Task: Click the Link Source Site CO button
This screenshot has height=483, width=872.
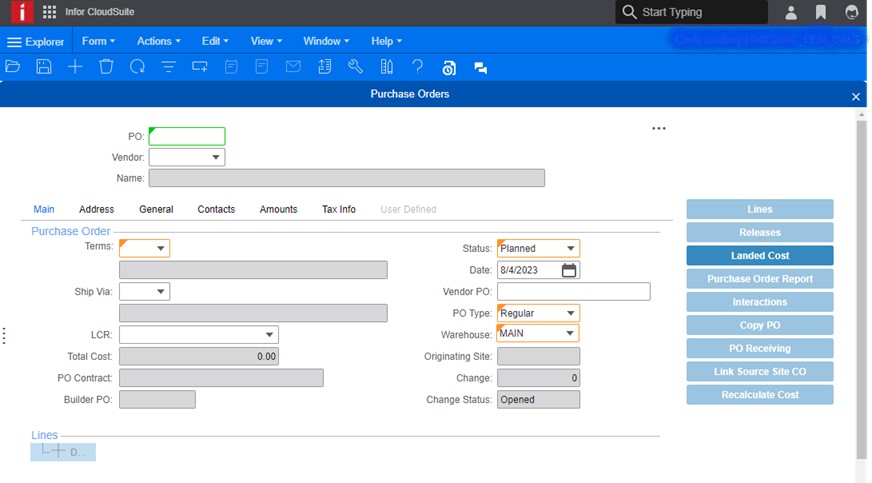Action: click(x=760, y=372)
